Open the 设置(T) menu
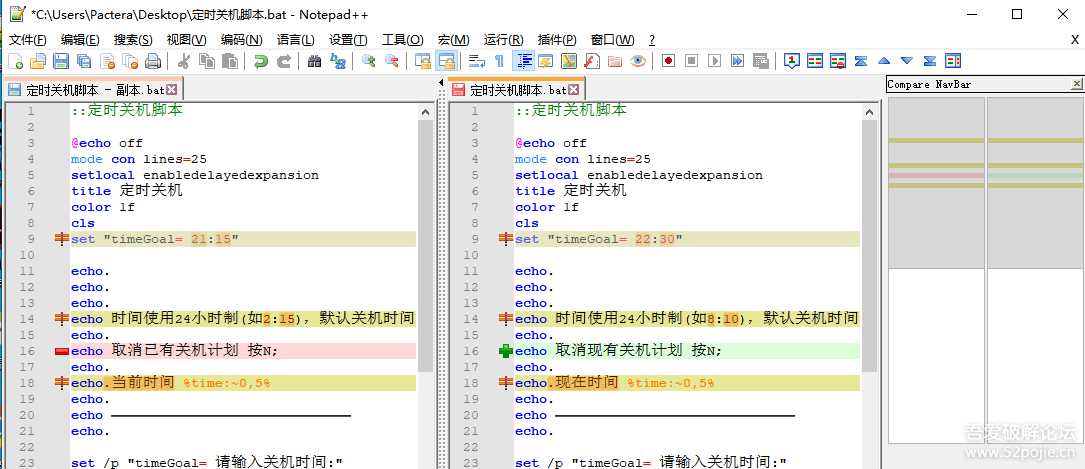 pos(348,39)
